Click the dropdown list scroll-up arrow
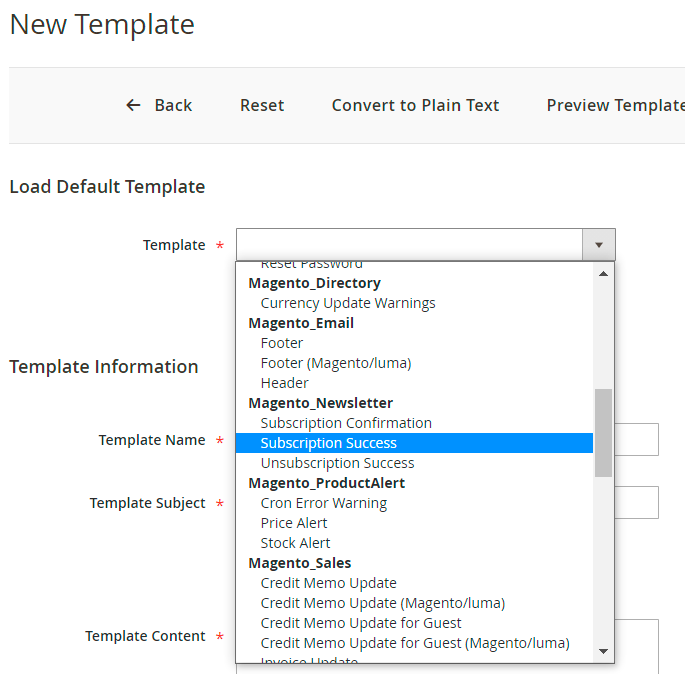The height and width of the screenshot is (674, 685). pyautogui.click(x=603, y=273)
